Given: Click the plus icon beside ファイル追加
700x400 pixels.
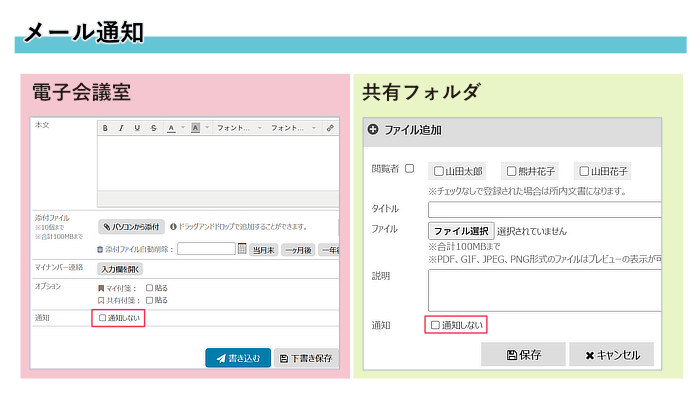Looking at the screenshot, I should [x=374, y=129].
